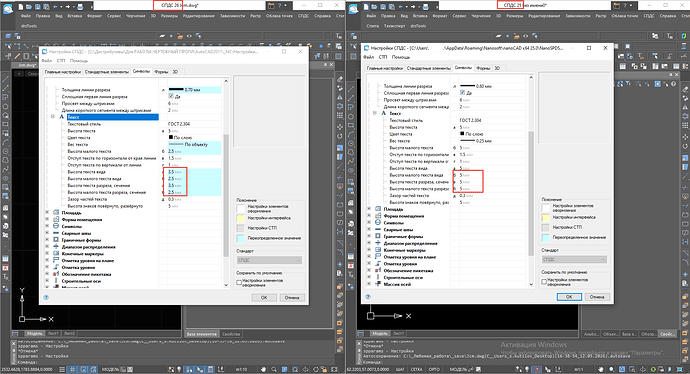The image size is (690, 374).
Task: Open Лист1 layout tab in СПДС 25 window
Action: click(398, 334)
